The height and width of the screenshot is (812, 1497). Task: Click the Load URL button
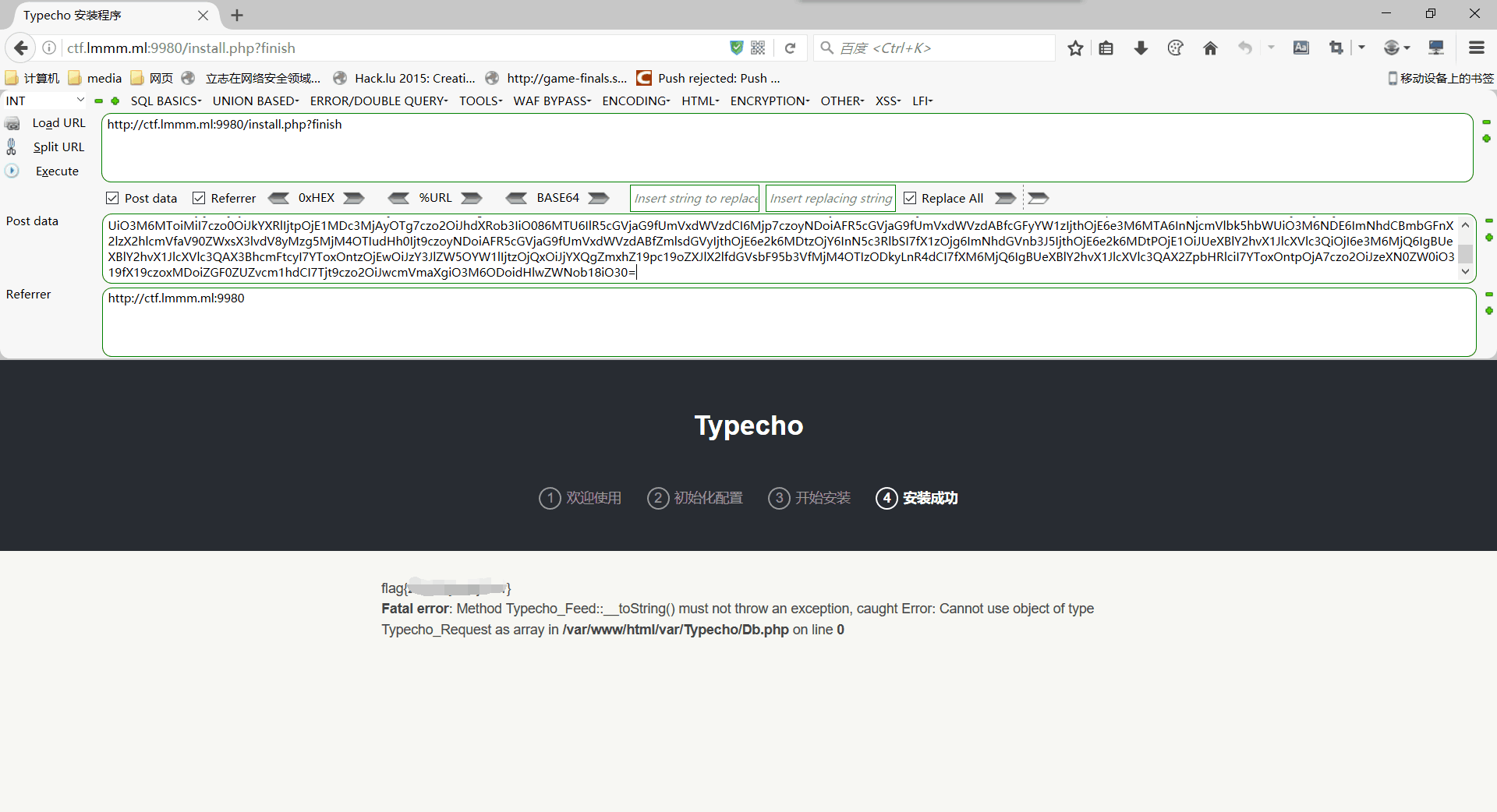pos(58,123)
